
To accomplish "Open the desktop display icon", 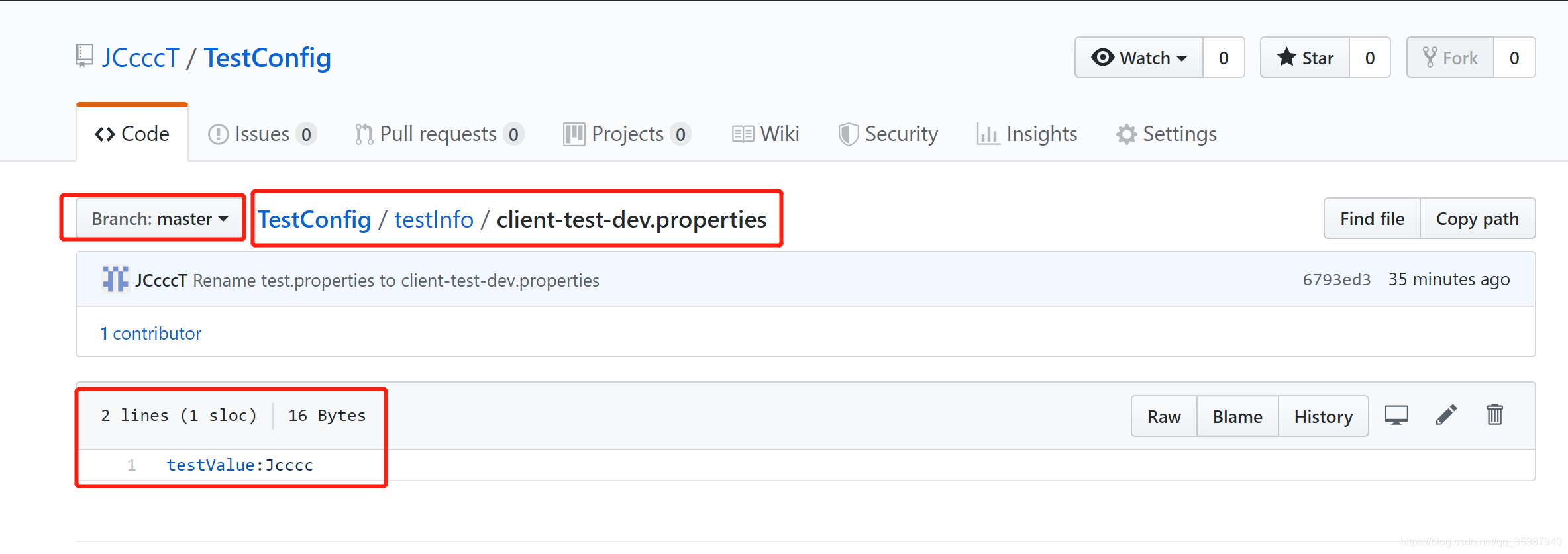I will coord(1396,416).
